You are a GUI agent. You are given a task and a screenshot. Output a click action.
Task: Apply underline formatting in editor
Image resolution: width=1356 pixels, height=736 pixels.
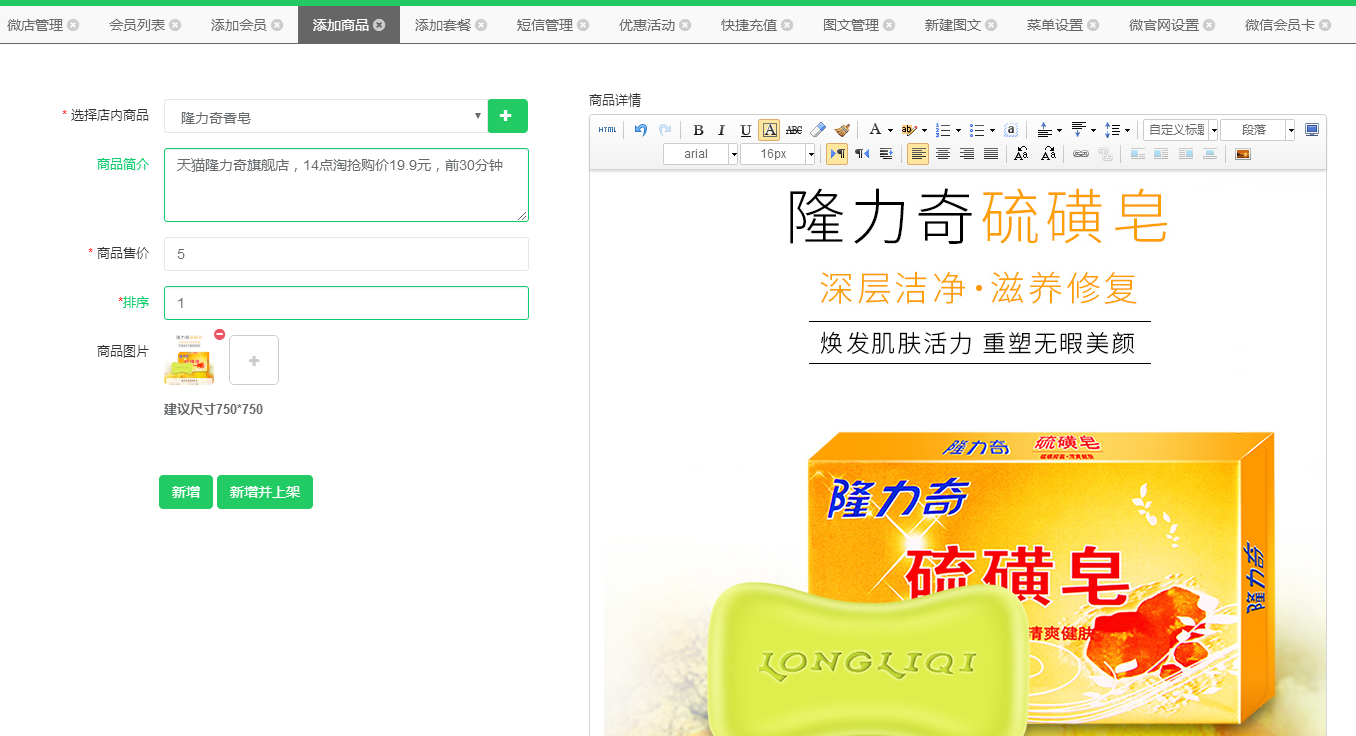pos(745,130)
